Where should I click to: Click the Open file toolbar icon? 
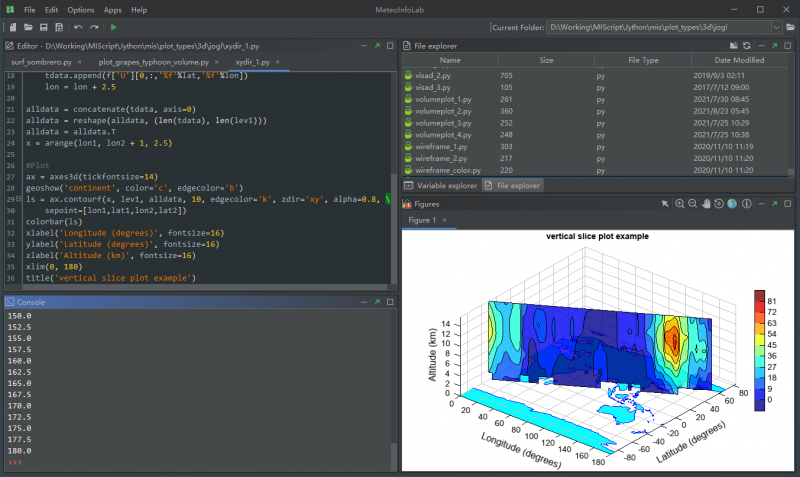tap(27, 27)
